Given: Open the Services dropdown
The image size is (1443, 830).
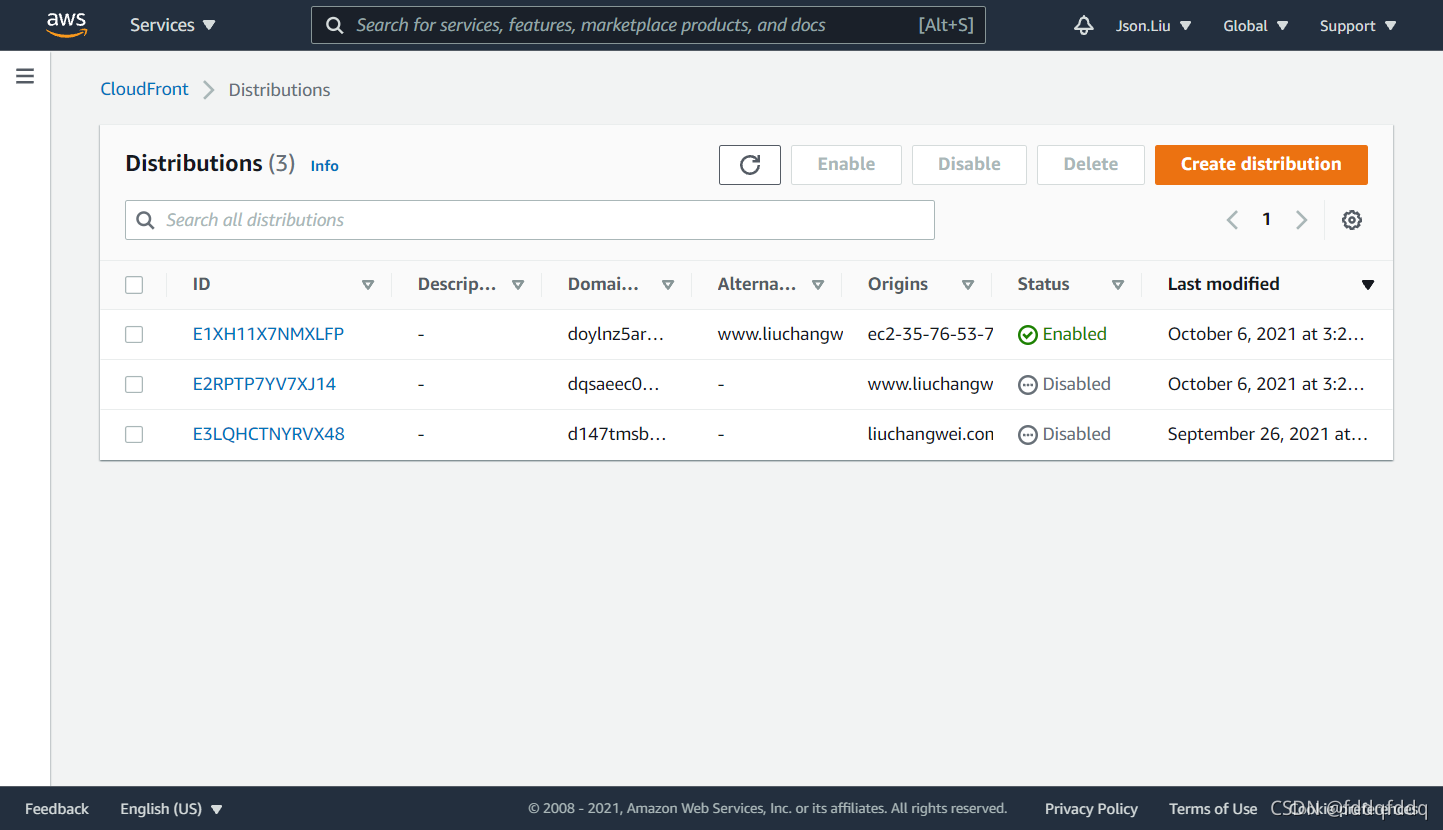Looking at the screenshot, I should click(x=172, y=26).
